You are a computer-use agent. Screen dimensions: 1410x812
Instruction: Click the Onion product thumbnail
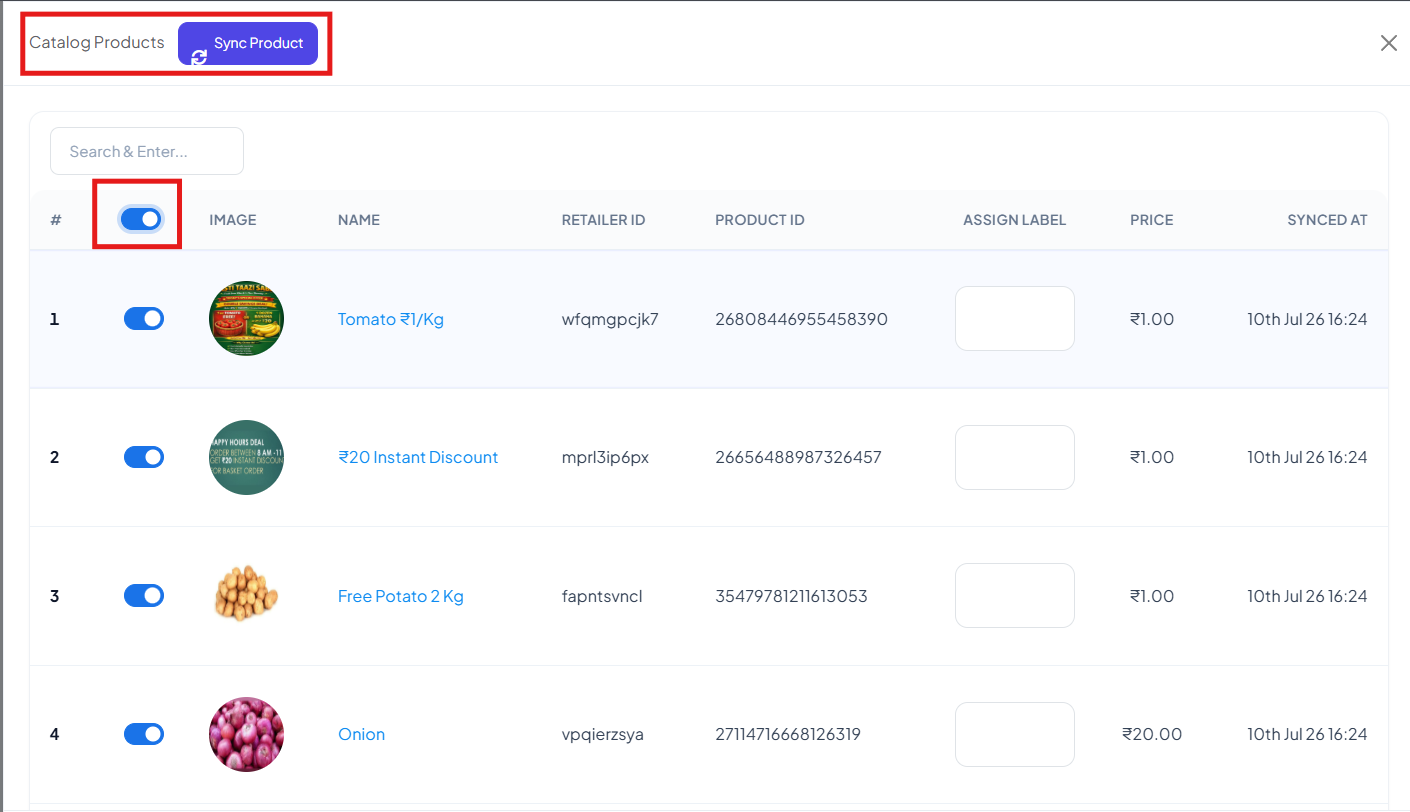click(x=246, y=734)
